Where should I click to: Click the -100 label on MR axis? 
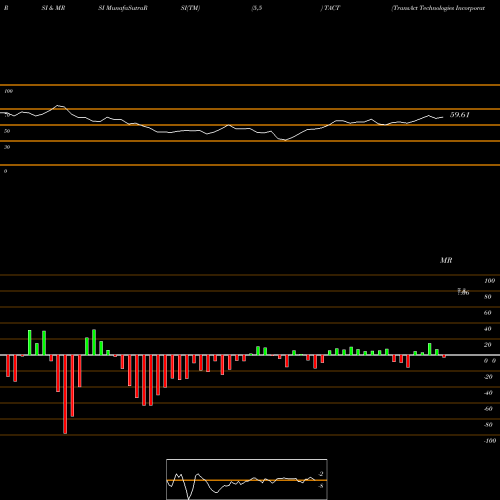[x=490, y=441]
